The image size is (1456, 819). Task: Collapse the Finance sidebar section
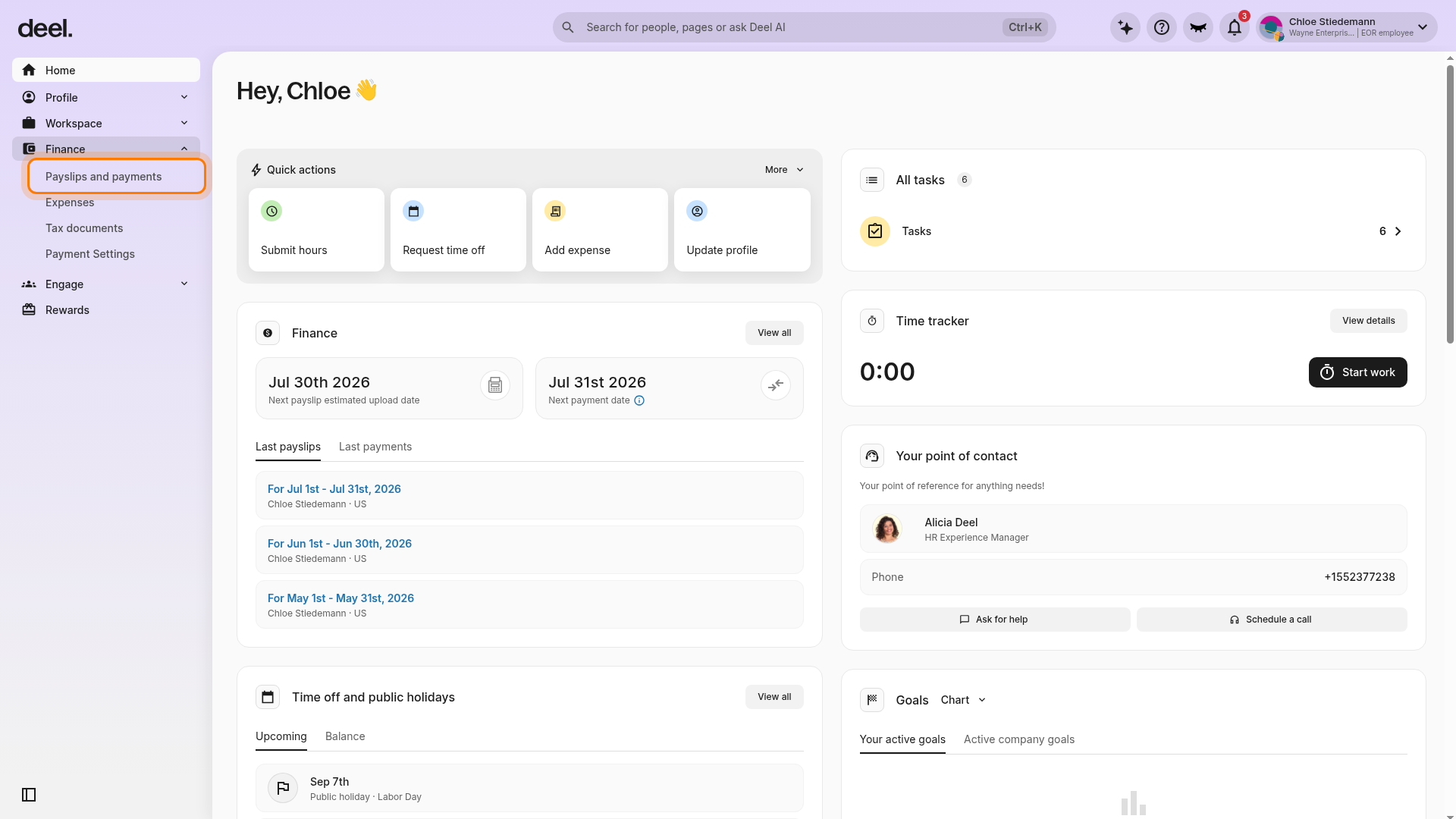pyautogui.click(x=106, y=149)
